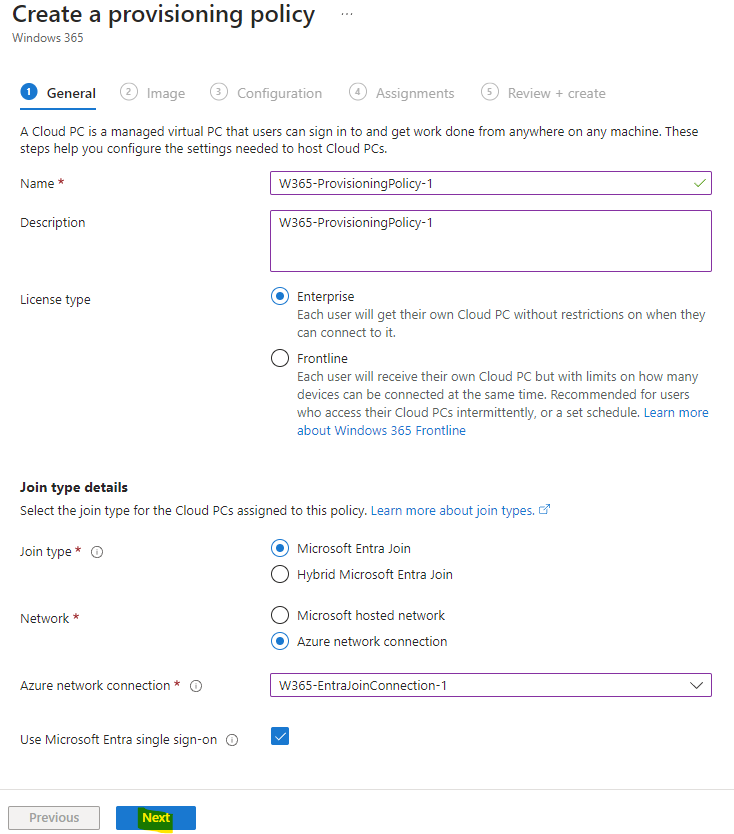The height and width of the screenshot is (834, 734).
Task: Open Learn more about join types link
Action: click(x=453, y=511)
